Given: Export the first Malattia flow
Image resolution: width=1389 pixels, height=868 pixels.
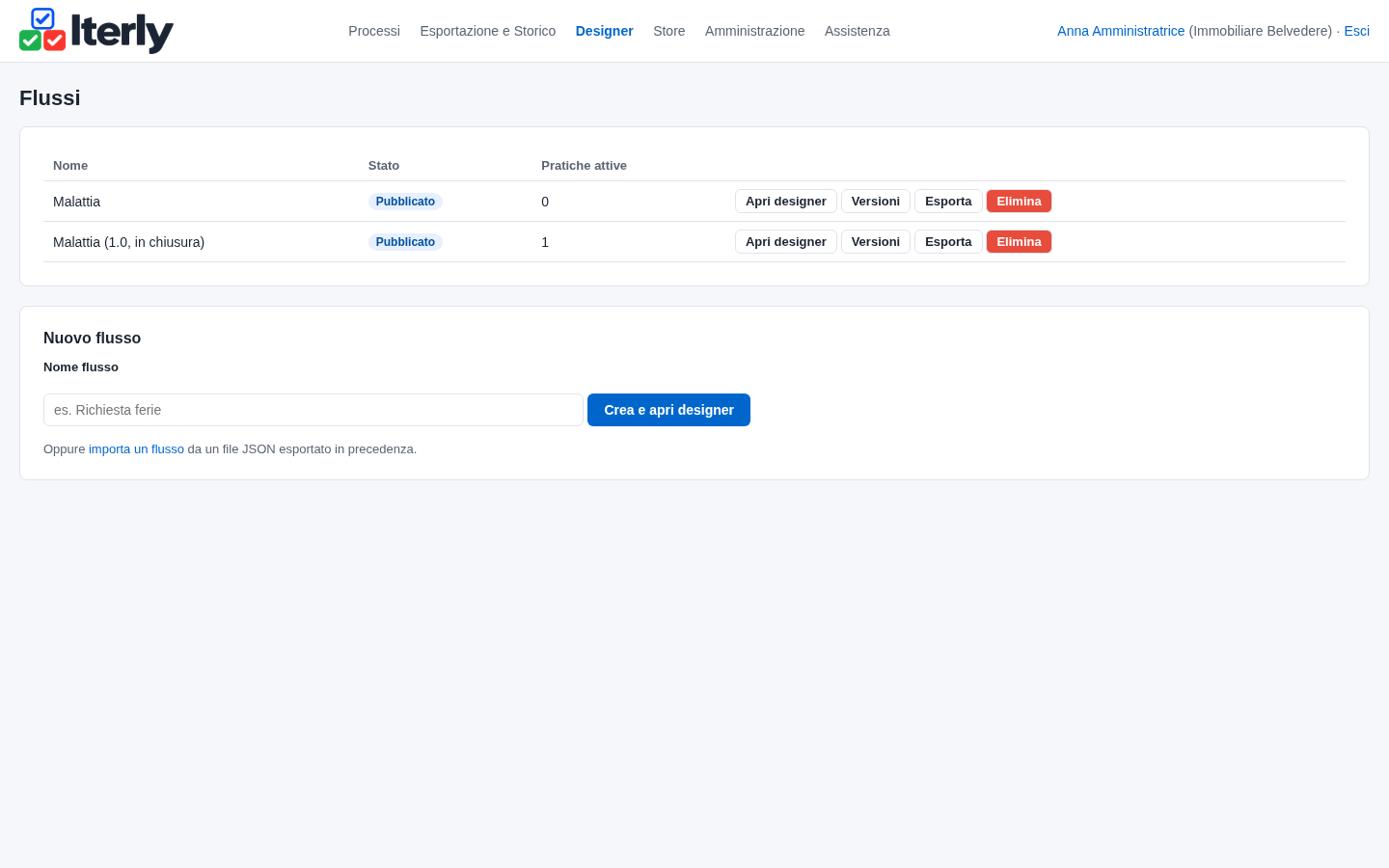Looking at the screenshot, I should click(948, 202).
